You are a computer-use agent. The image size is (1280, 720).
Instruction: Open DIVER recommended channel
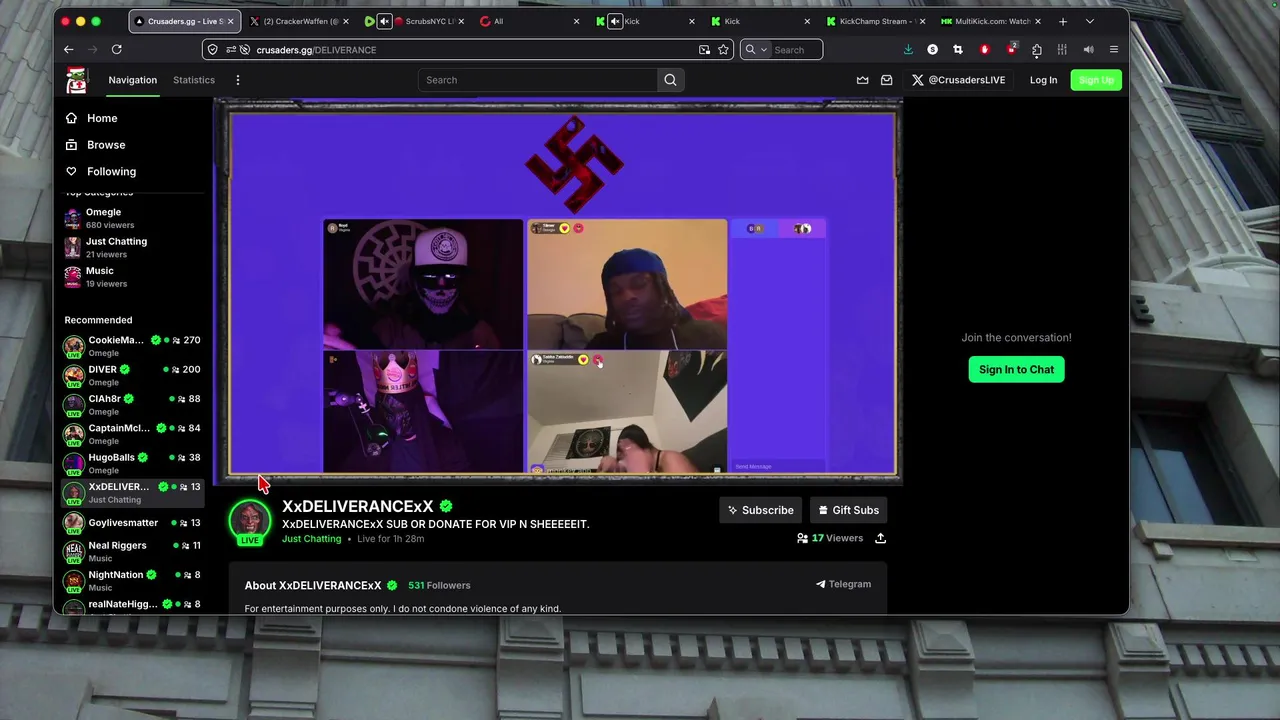click(x=132, y=375)
